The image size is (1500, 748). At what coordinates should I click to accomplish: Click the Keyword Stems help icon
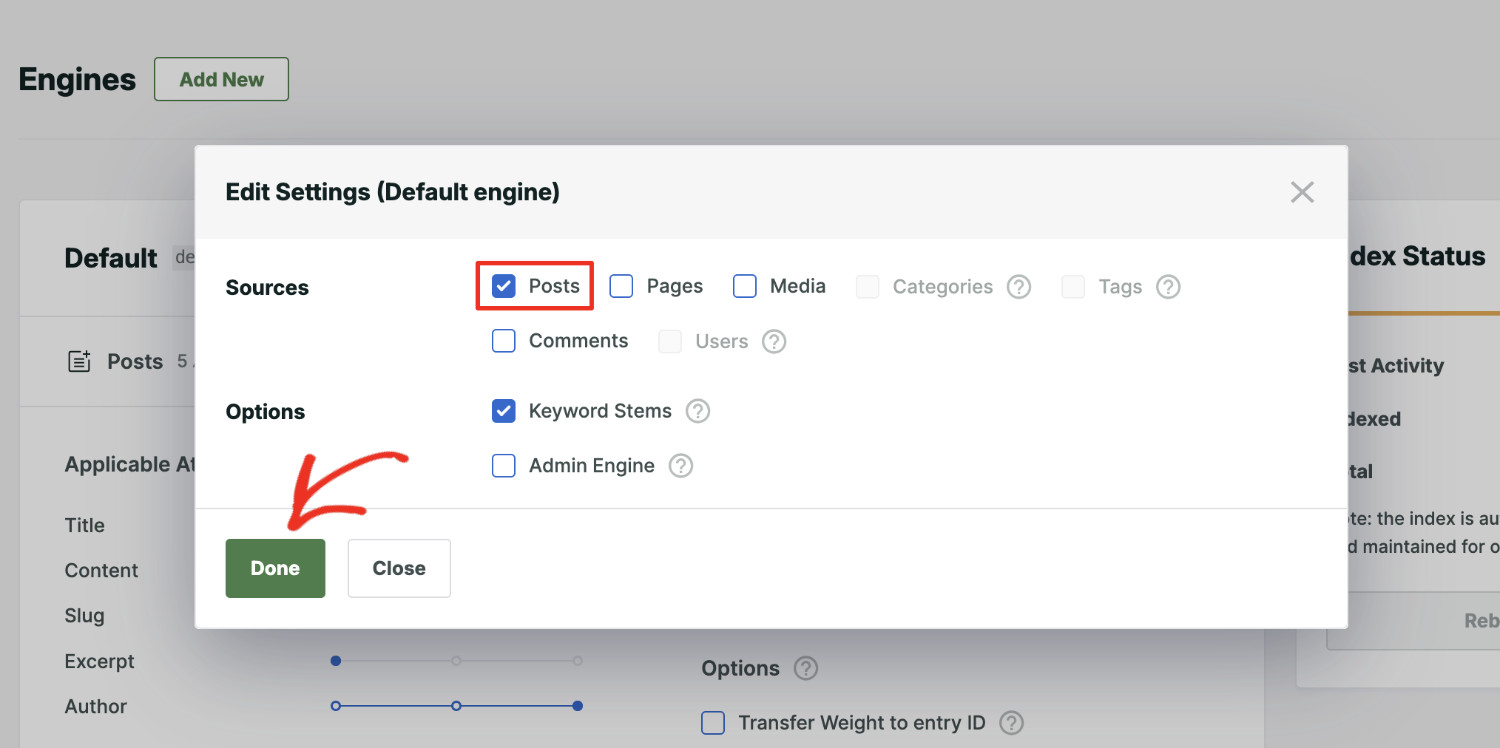coord(697,411)
